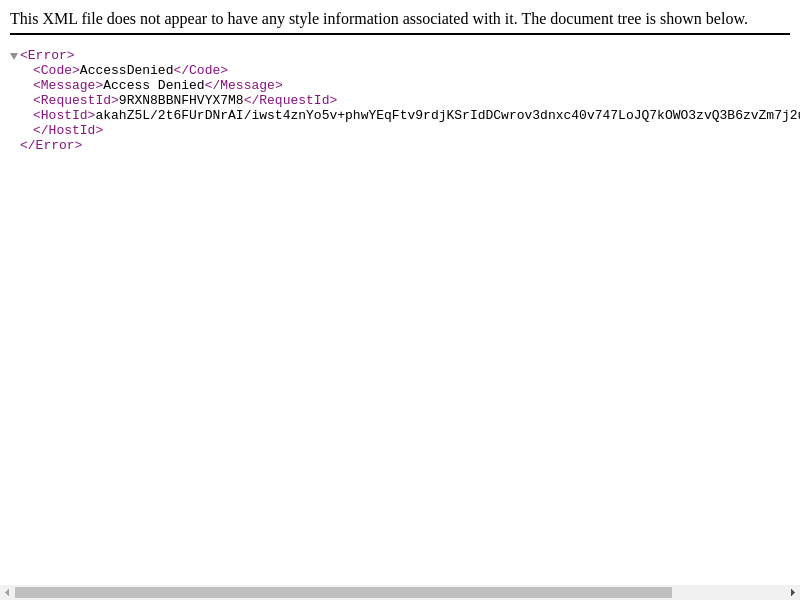Click the 'This XML file' notice text
This screenshot has height=600, width=800.
point(378,19)
